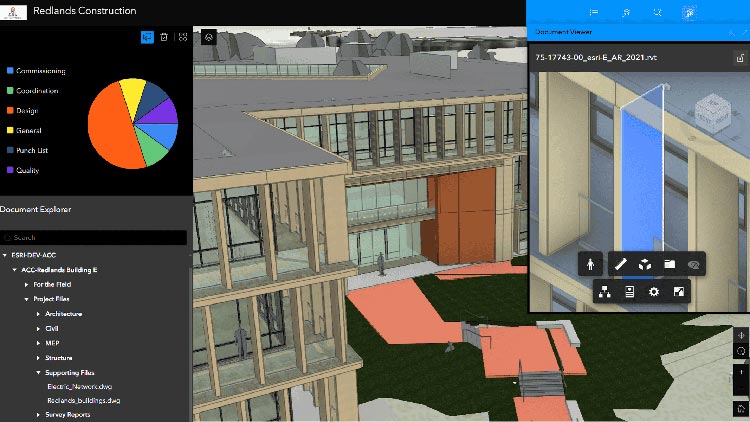The height and width of the screenshot is (422, 750).
Task: Toggle General legend item
Action: [24, 130]
